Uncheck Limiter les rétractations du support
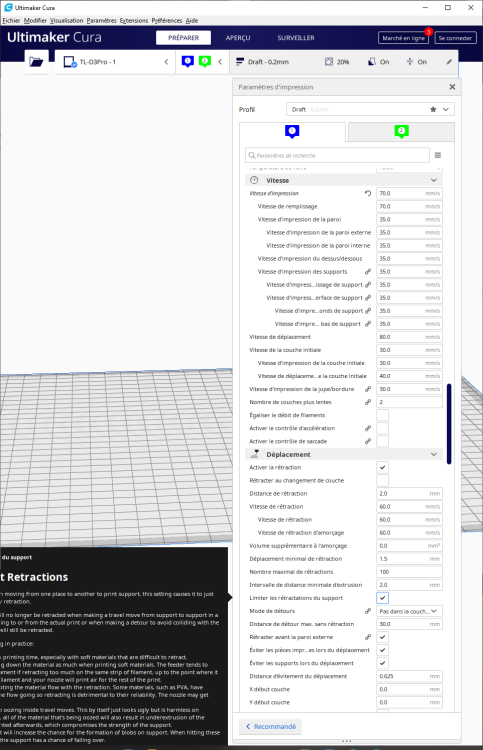Viewport: 483px width, 750px height. tap(383, 598)
